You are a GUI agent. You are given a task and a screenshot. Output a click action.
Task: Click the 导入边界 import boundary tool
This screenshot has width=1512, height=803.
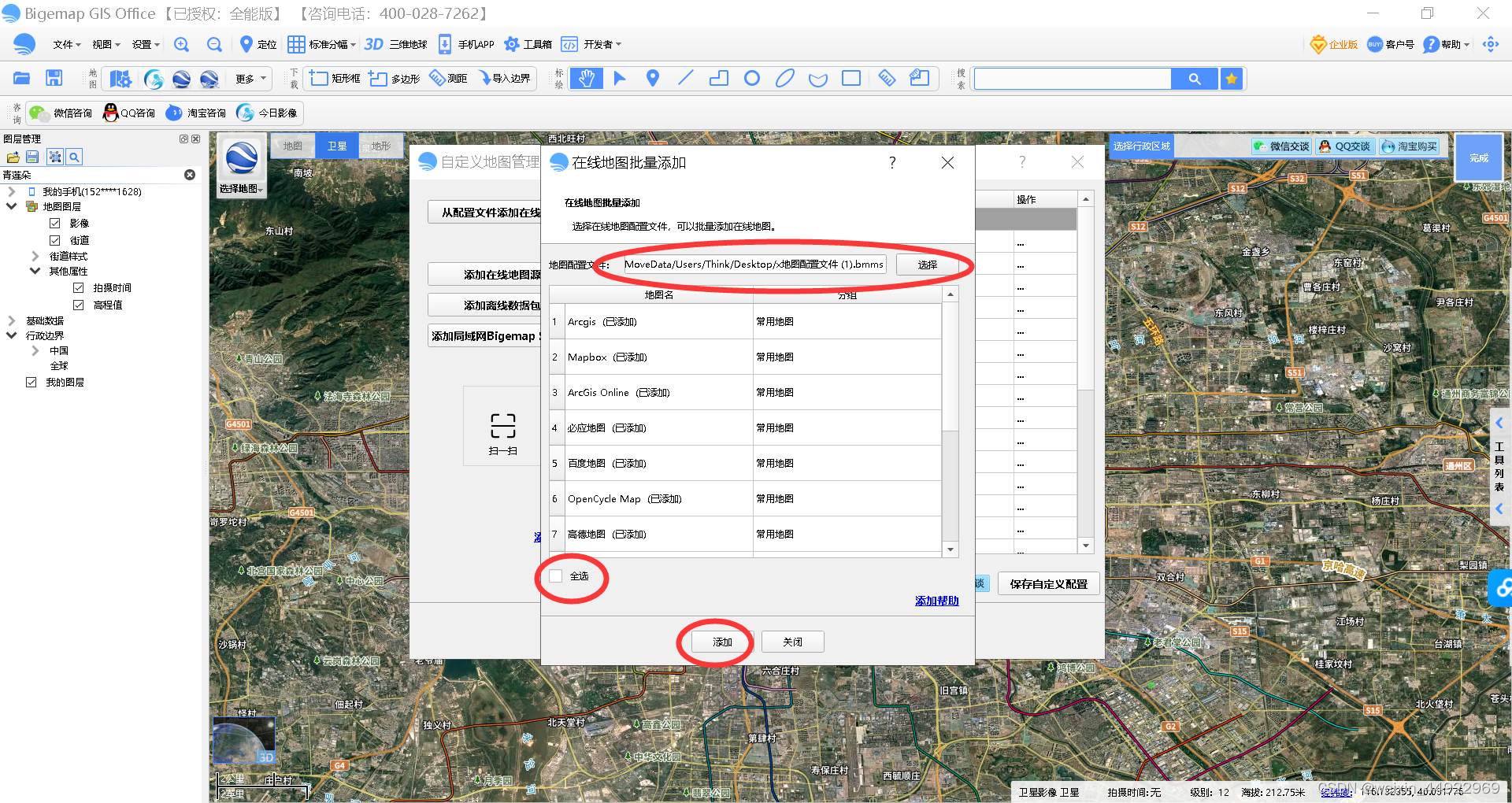tap(505, 79)
